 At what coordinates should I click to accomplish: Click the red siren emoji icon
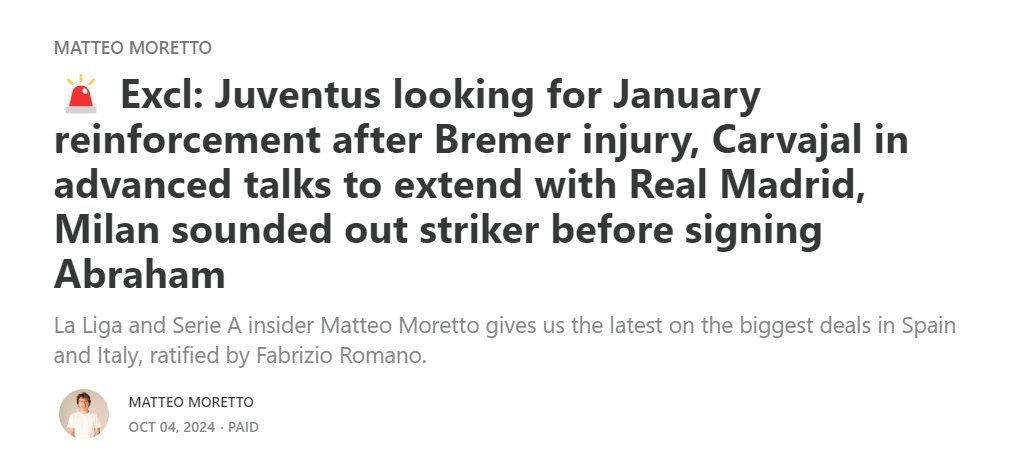pyautogui.click(x=81, y=94)
